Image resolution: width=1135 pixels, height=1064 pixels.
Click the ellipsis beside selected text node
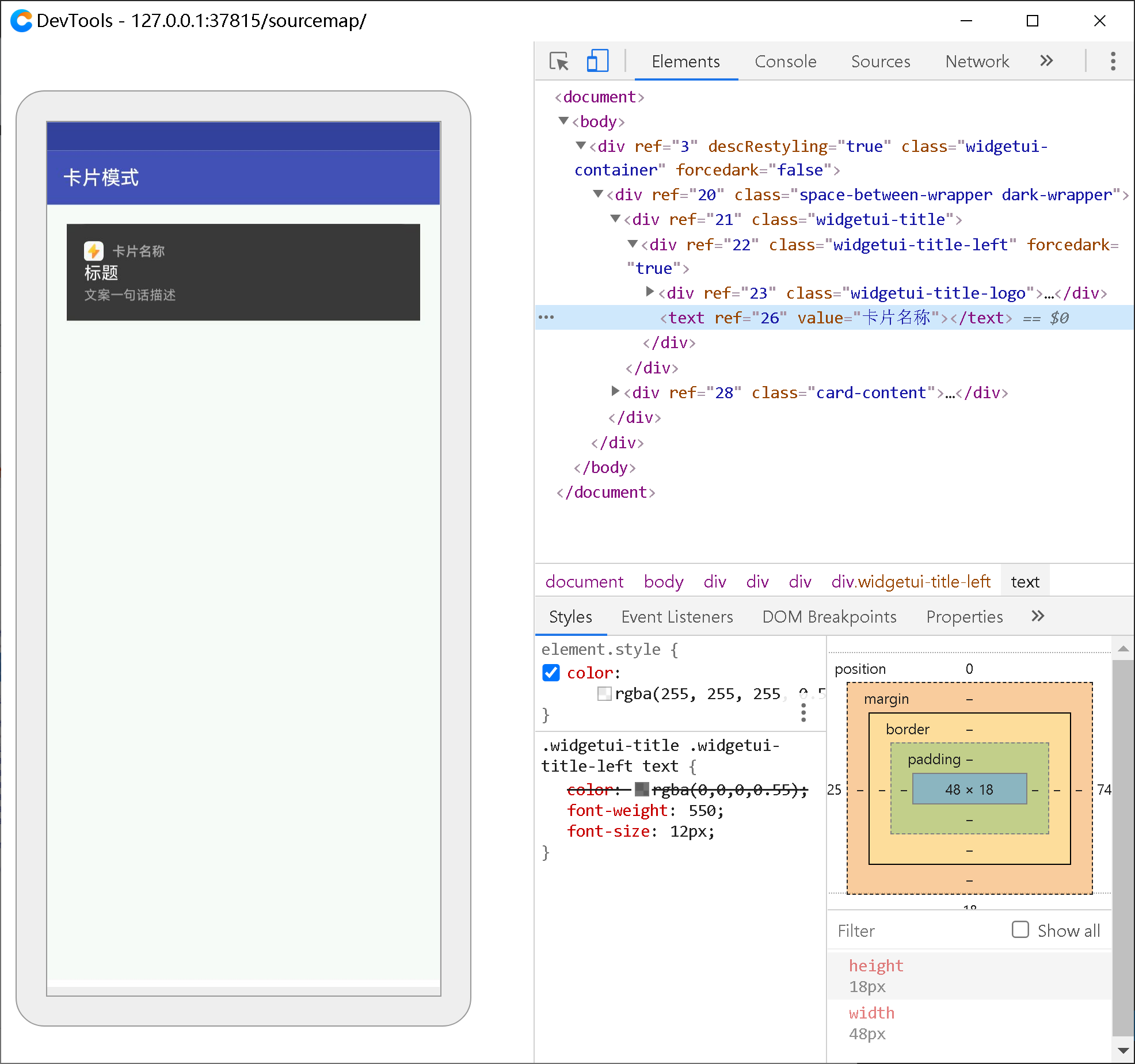pos(546,318)
